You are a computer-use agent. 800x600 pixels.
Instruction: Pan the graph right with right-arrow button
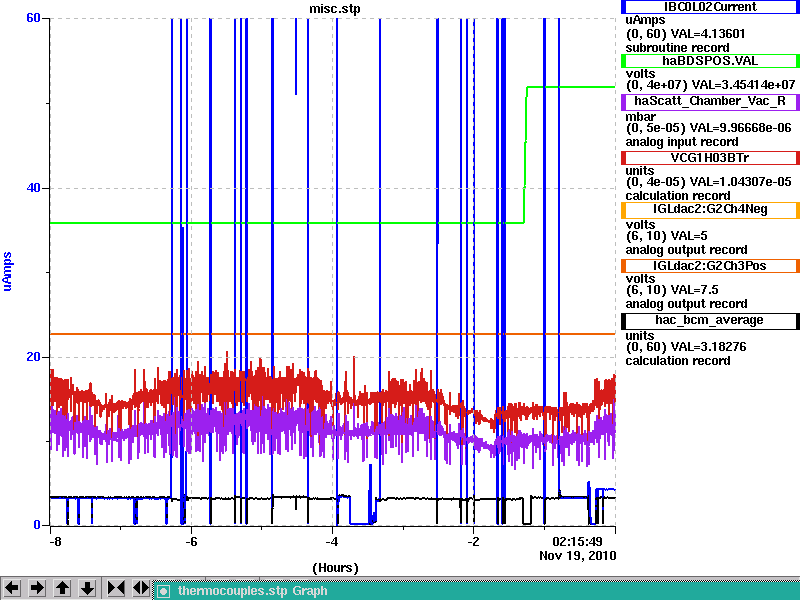(37, 588)
